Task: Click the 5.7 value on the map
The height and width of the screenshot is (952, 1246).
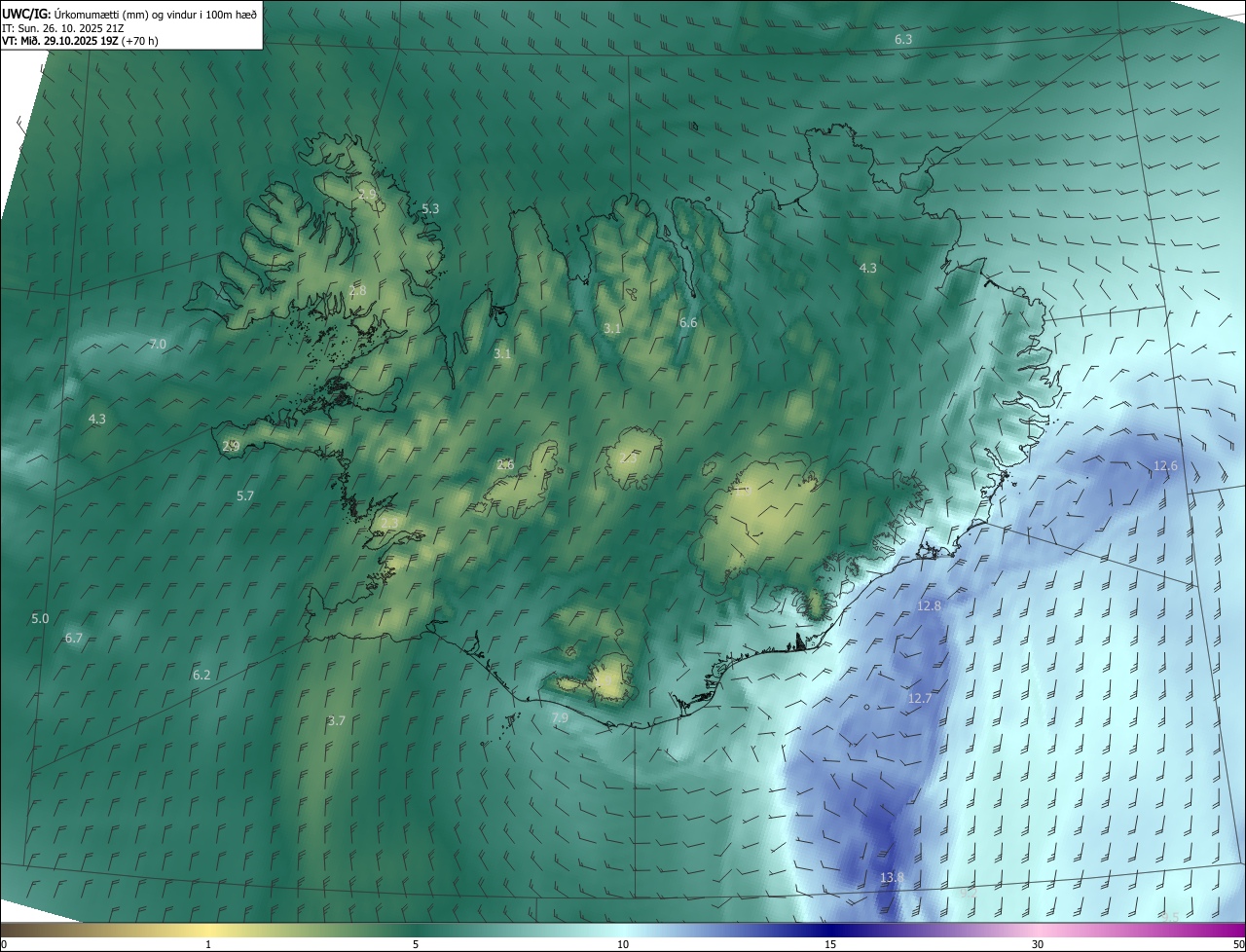Action: pyautogui.click(x=245, y=495)
